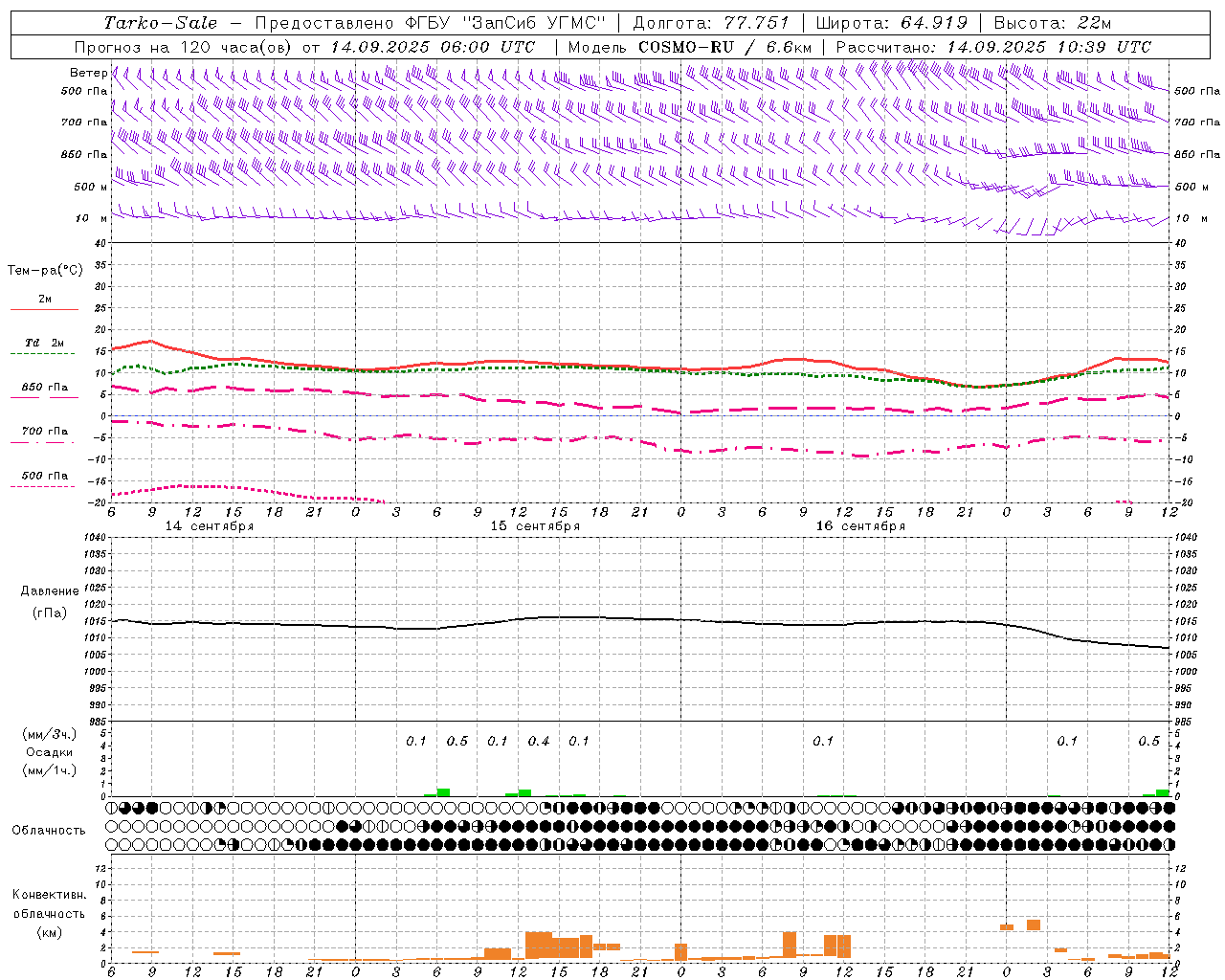Select the 'Предоставлено ФГБУ "ЗапСиб УГМС"' provider text

pos(430,23)
